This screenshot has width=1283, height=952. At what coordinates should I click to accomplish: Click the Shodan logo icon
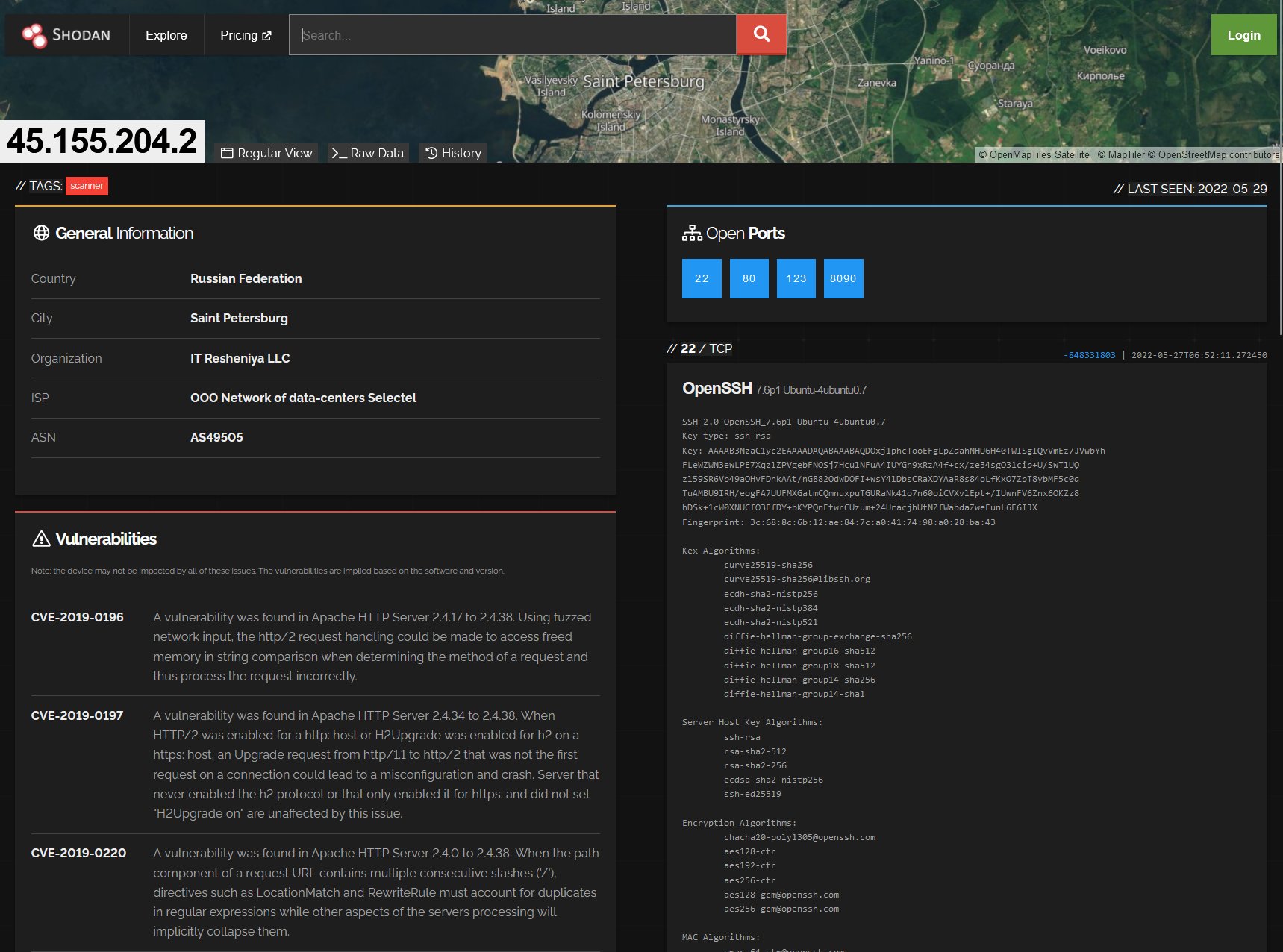click(34, 35)
